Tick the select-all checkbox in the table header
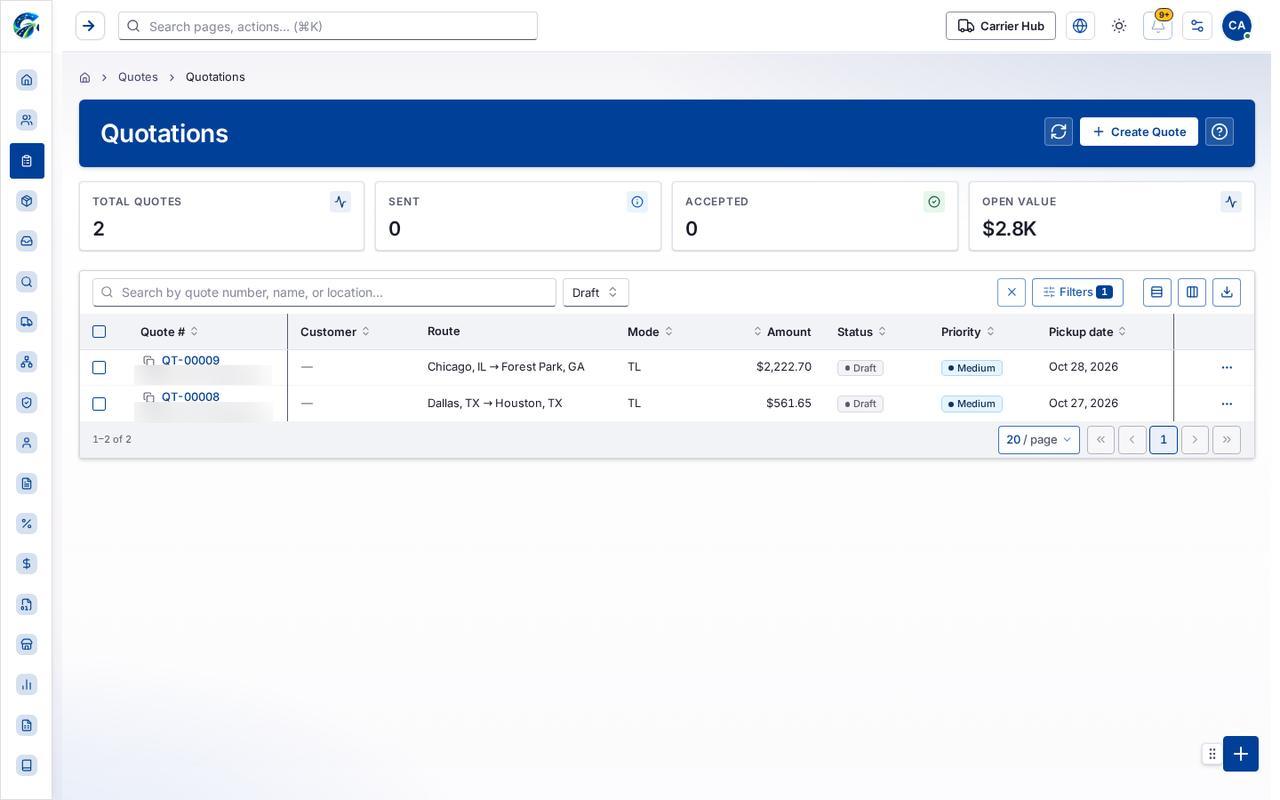The width and height of the screenshot is (1280, 800). coord(99,332)
